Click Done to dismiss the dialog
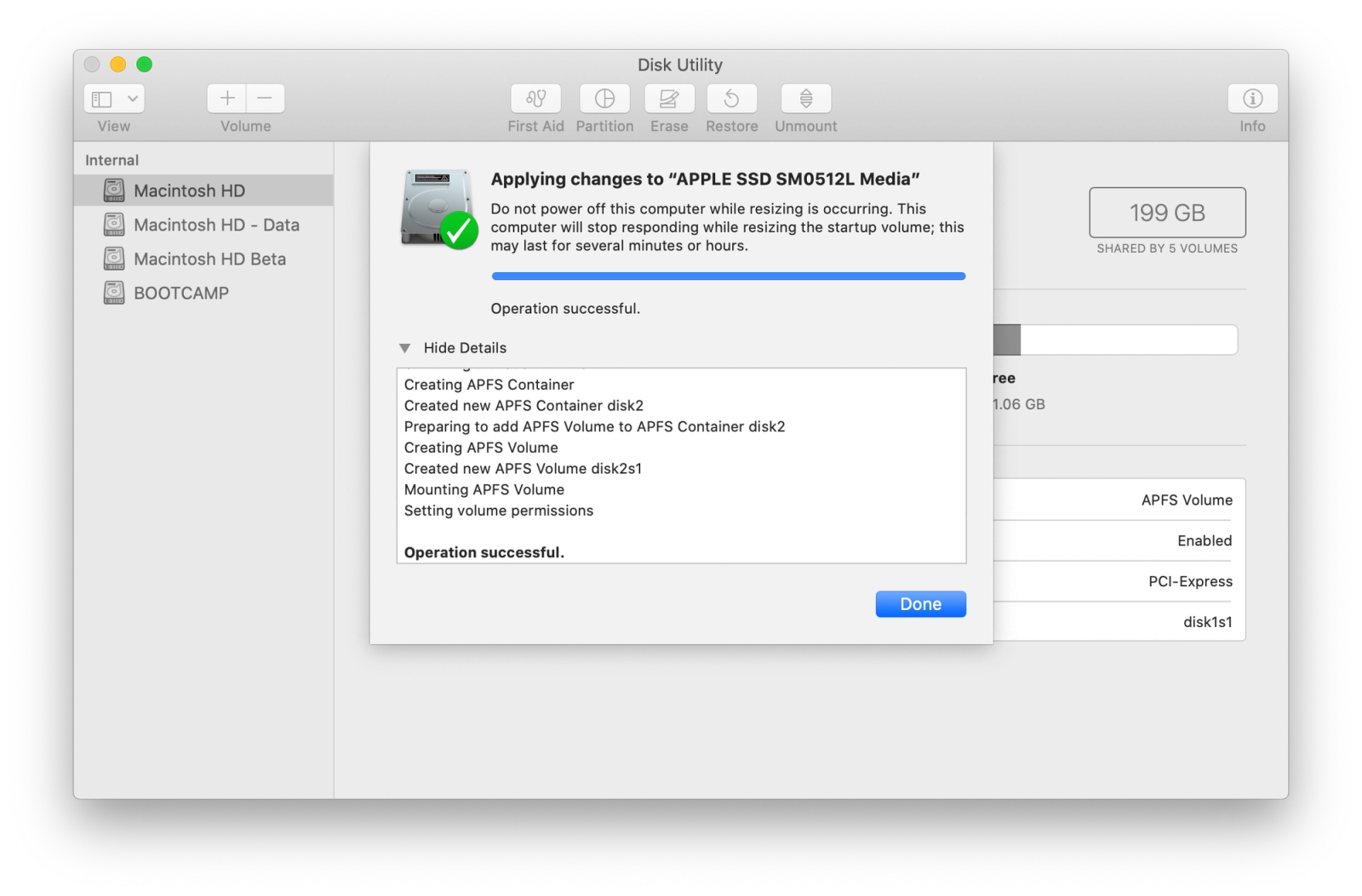The image size is (1362, 896). click(920, 604)
